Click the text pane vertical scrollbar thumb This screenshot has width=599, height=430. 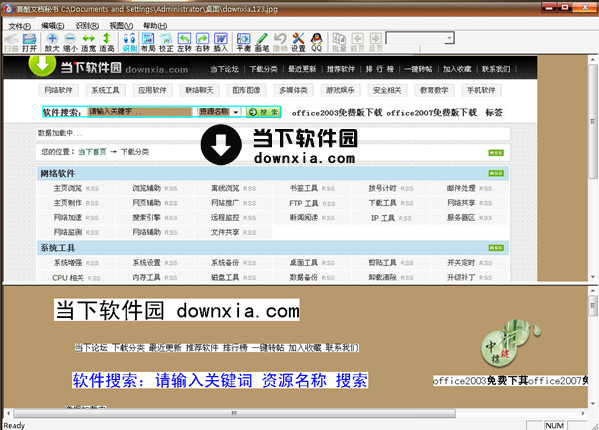[x=593, y=306]
